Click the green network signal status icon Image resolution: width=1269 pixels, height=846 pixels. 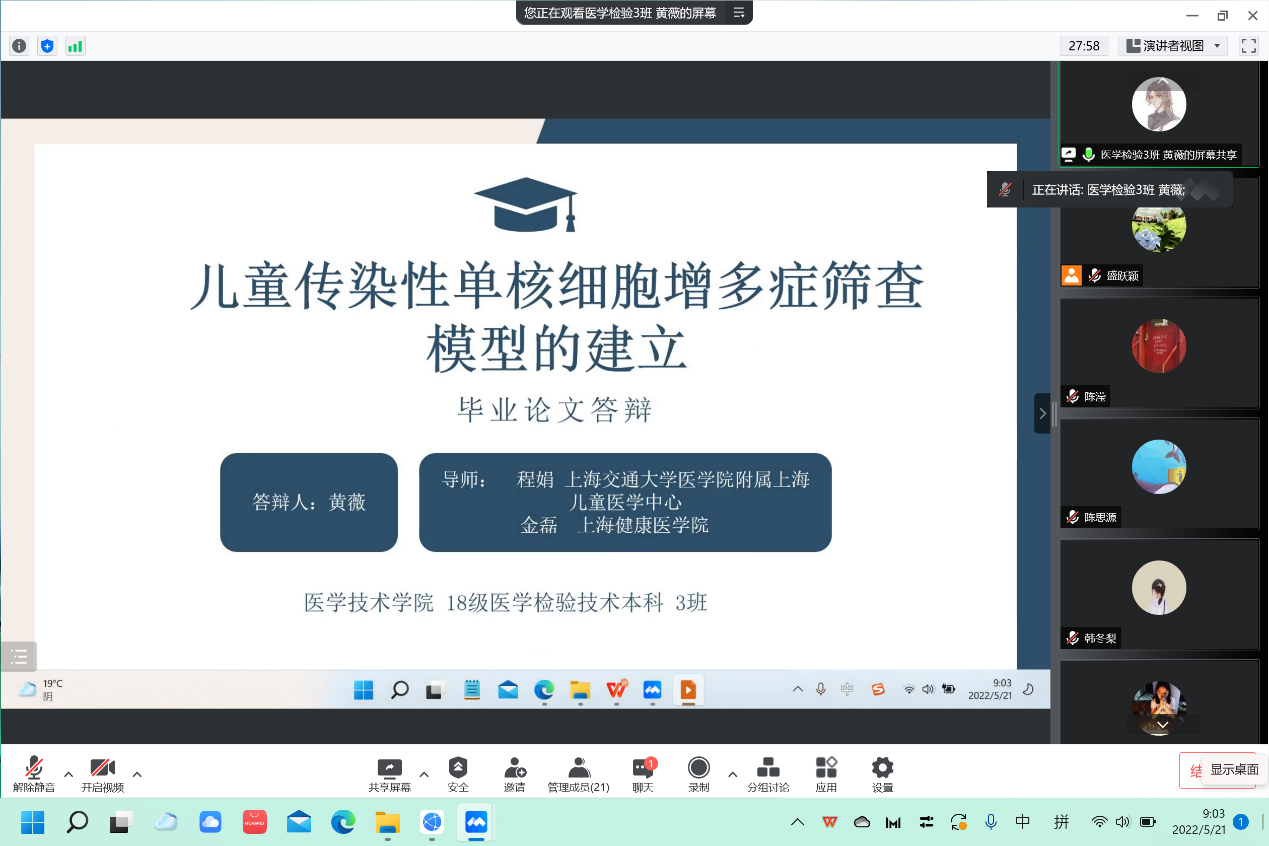point(75,46)
